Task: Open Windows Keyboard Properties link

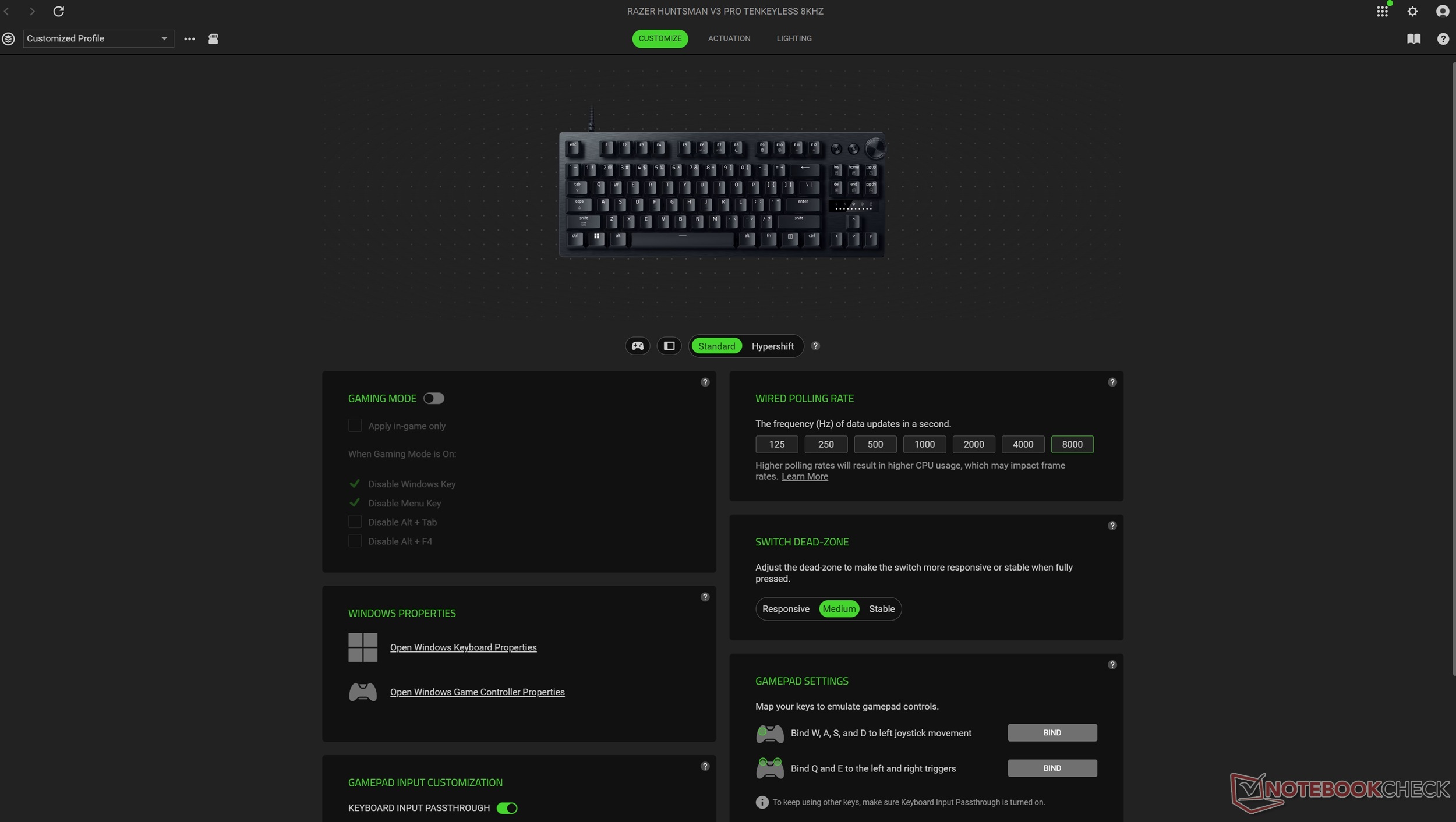Action: pyautogui.click(x=463, y=647)
